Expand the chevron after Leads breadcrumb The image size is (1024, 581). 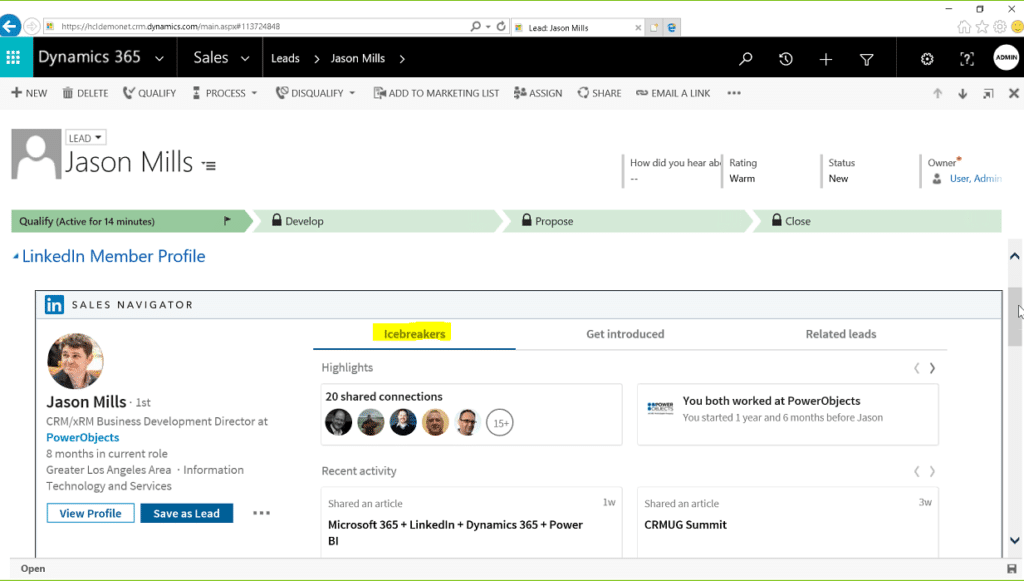317,59
